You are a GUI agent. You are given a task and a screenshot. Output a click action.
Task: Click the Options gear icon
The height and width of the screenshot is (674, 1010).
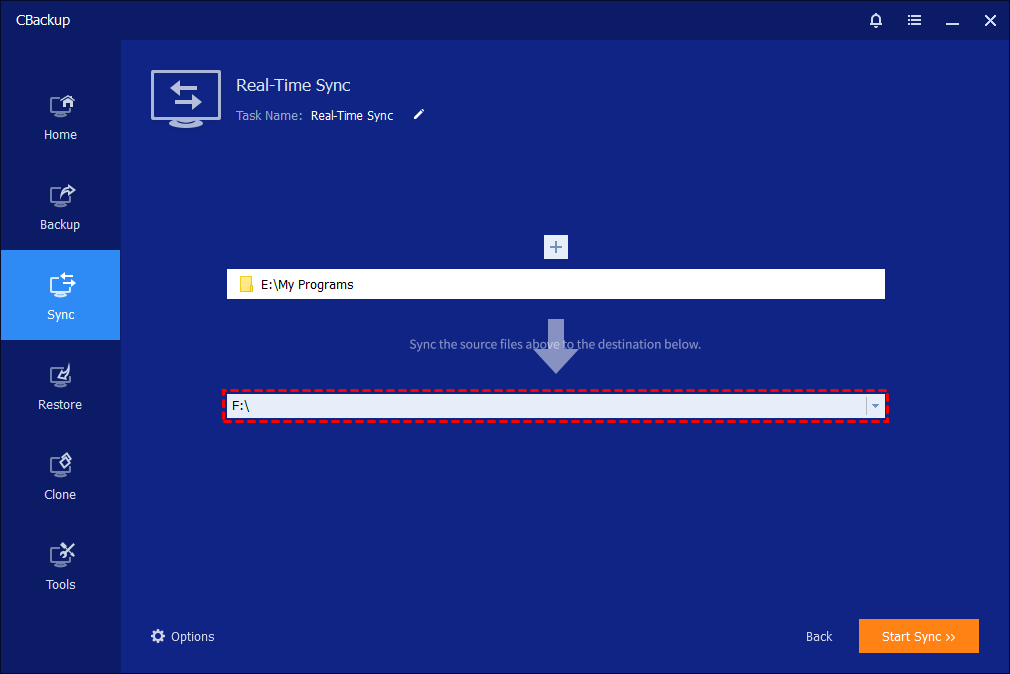pyautogui.click(x=158, y=636)
